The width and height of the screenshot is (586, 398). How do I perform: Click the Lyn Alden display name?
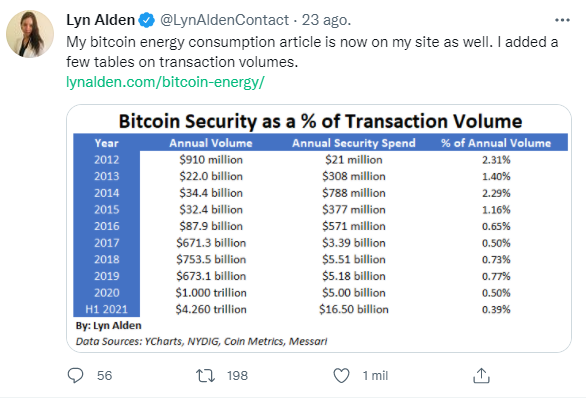pyautogui.click(x=101, y=20)
